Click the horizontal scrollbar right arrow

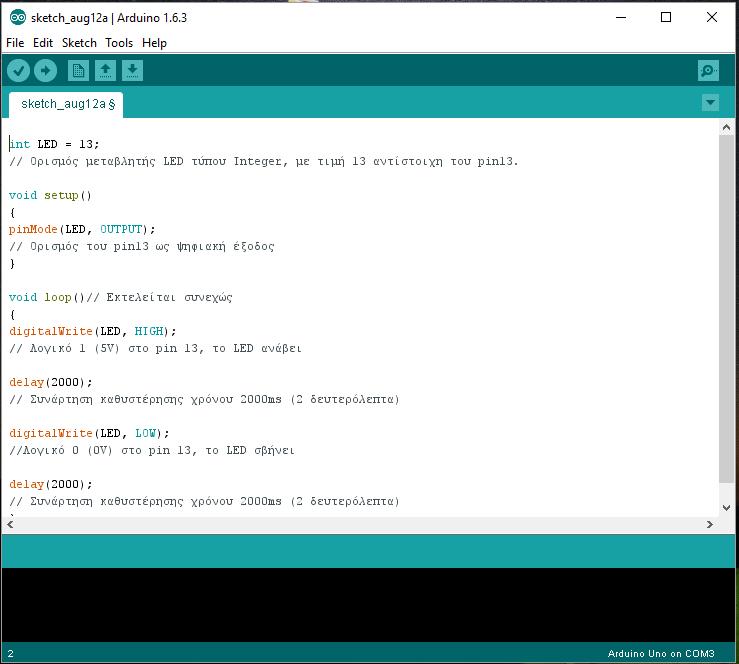pos(710,524)
